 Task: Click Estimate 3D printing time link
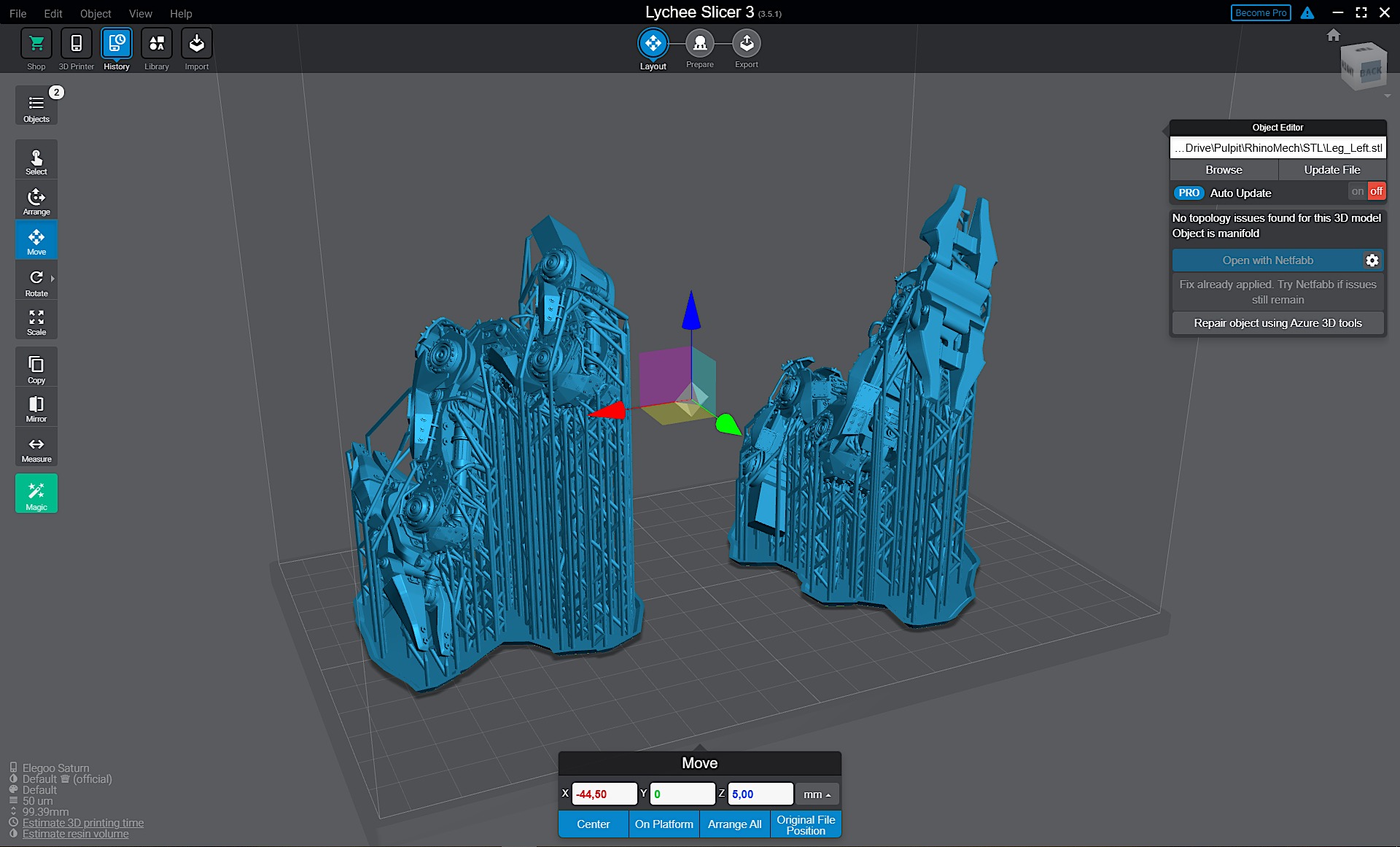83,823
